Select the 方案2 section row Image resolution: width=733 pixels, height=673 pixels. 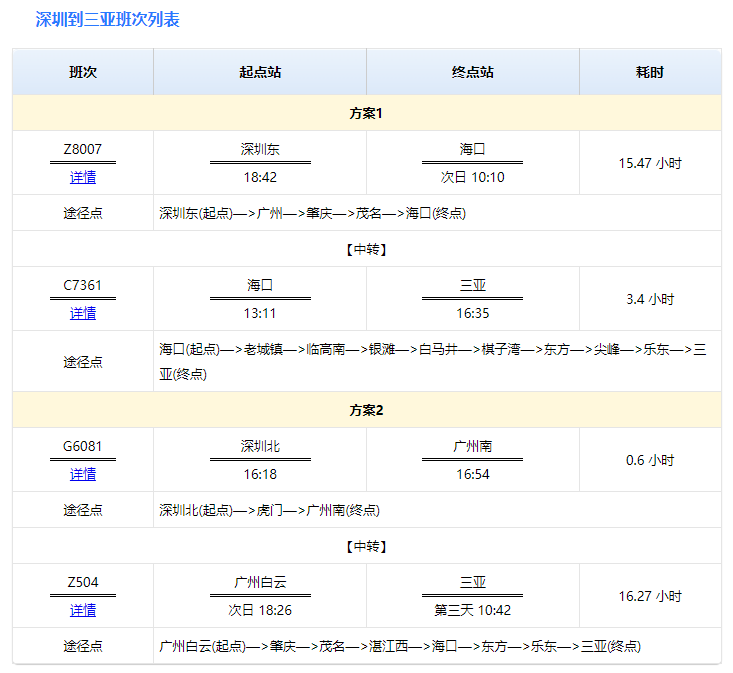tap(366, 410)
